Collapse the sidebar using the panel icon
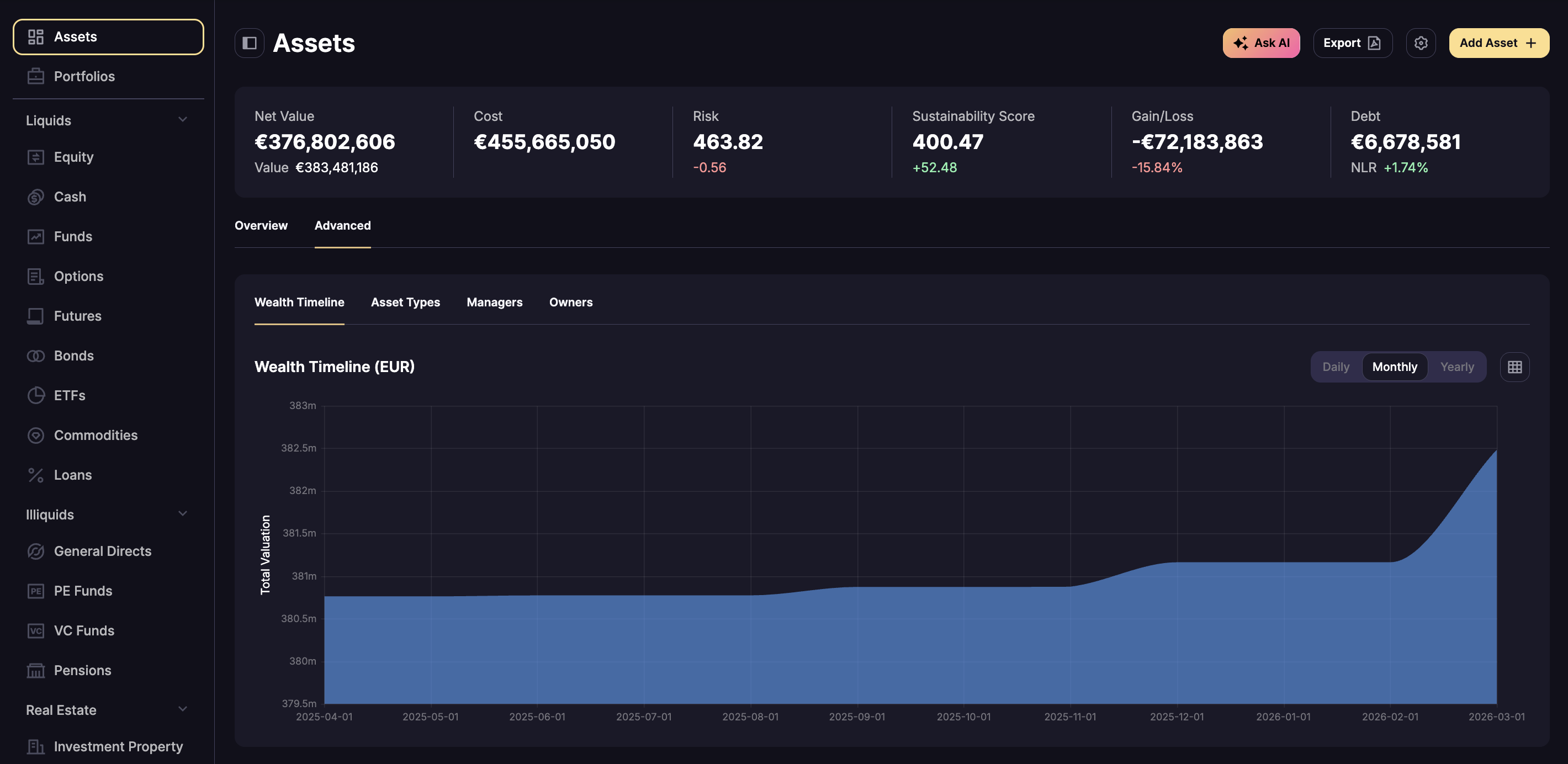The height and width of the screenshot is (764, 1568). [x=250, y=43]
